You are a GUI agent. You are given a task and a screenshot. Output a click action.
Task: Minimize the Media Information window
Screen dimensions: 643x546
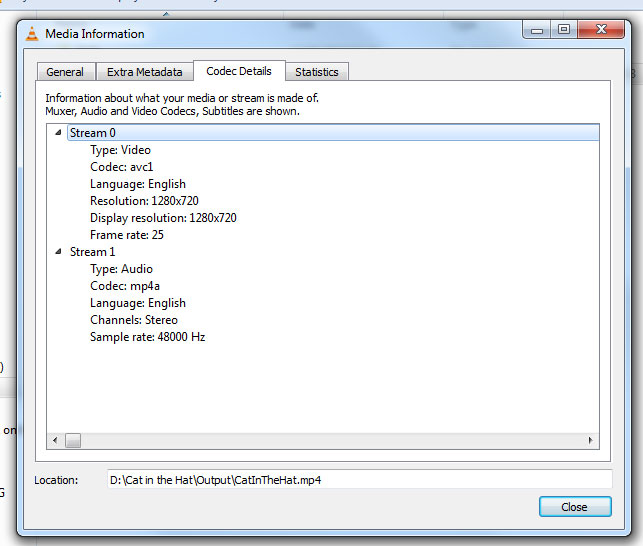536,30
